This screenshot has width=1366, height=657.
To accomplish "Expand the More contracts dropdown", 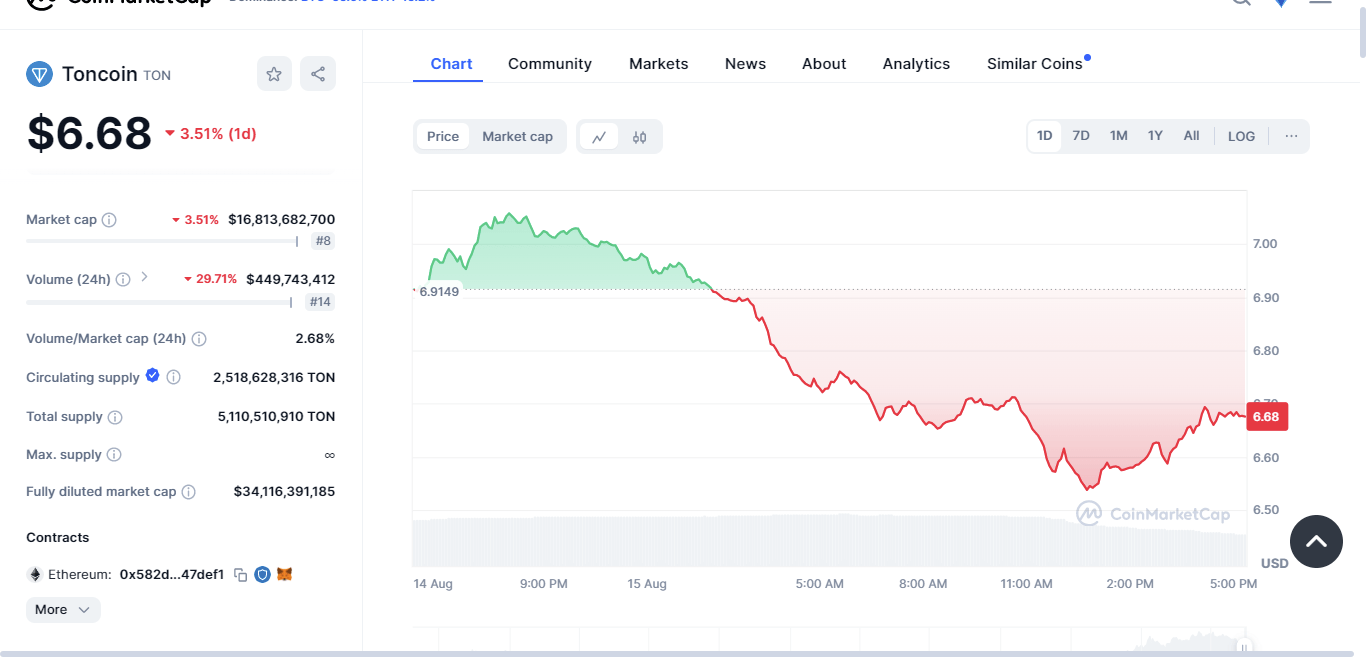I will (x=63, y=610).
